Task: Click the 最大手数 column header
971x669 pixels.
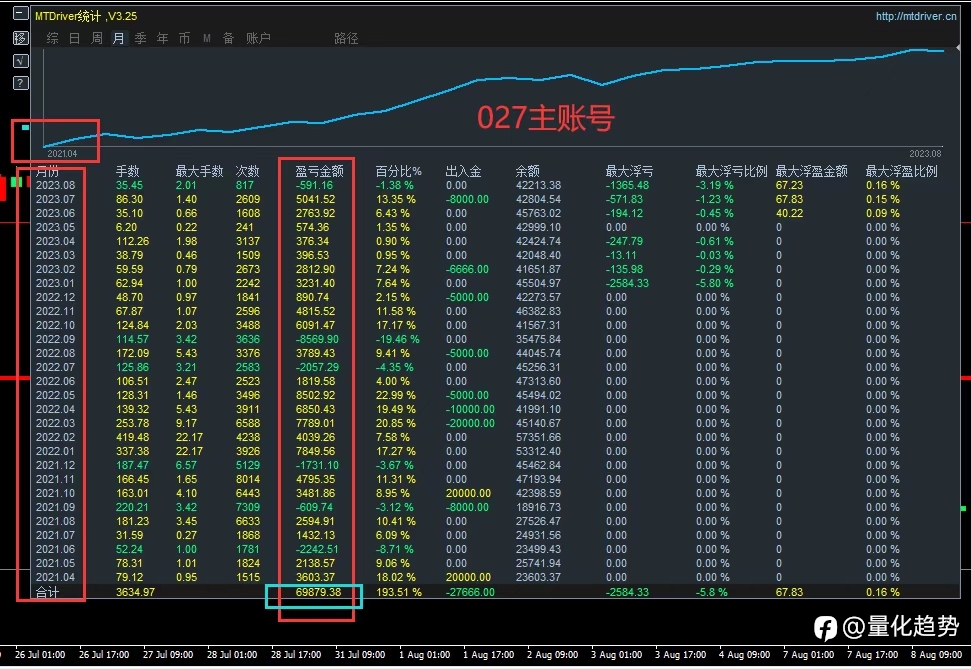Action: point(199,171)
